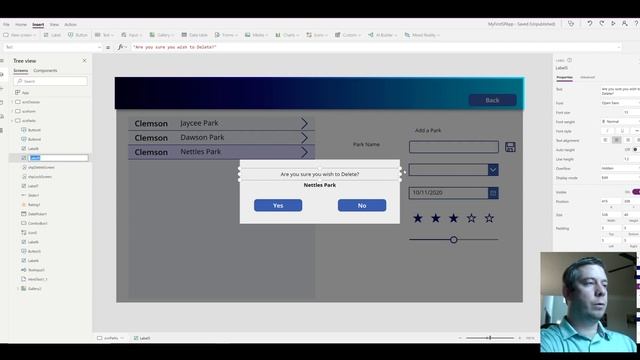Expand the Gallery node in Tree view
The height and width of the screenshot is (360, 640).
(x=18, y=289)
